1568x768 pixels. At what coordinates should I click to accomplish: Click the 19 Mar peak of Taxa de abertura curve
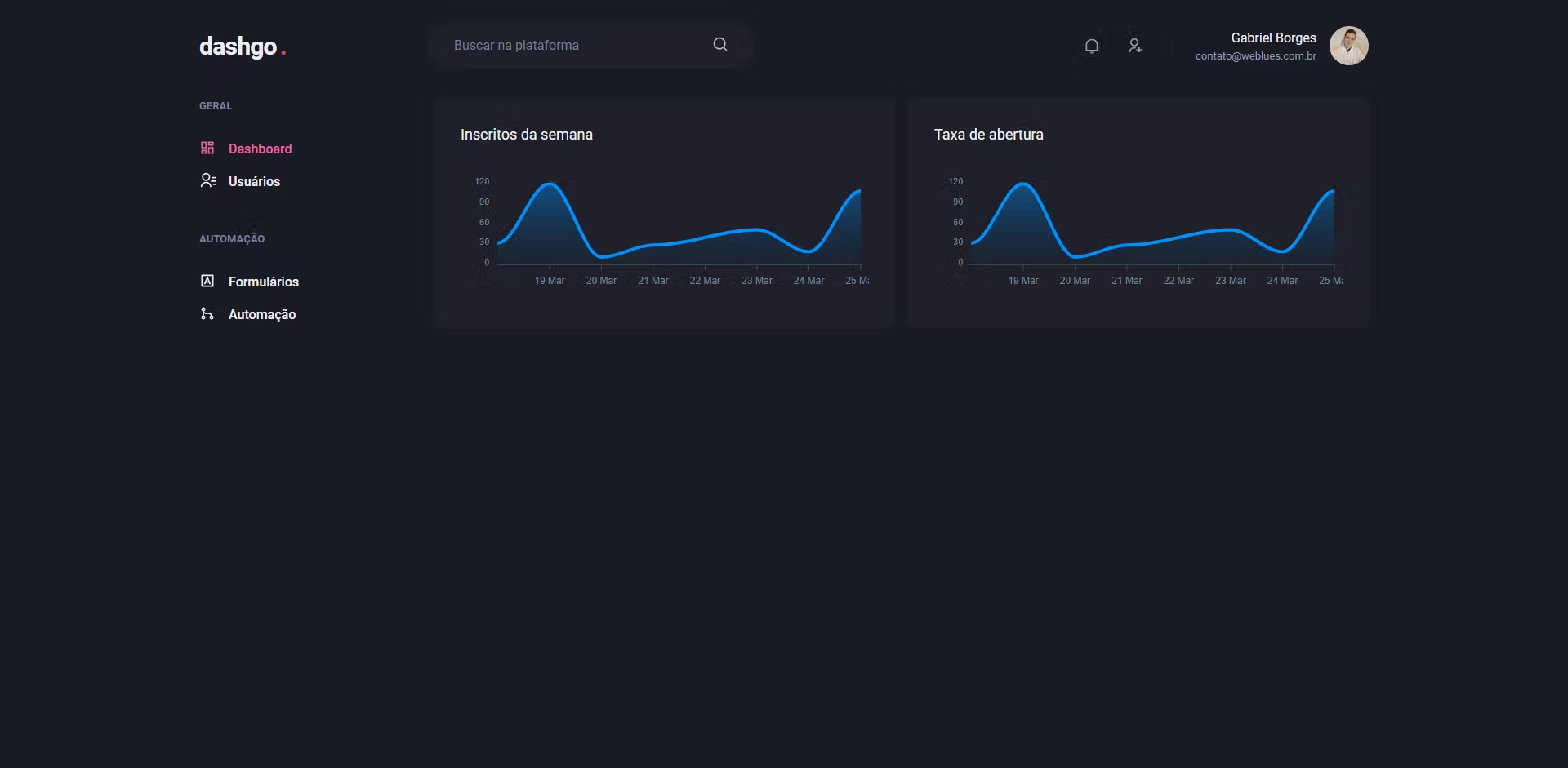[1022, 184]
